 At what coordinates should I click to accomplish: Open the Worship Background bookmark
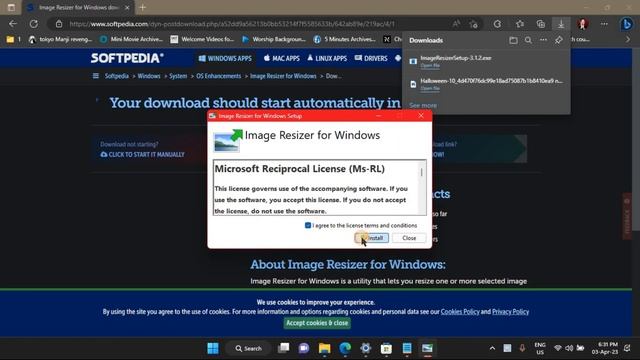pos(274,39)
